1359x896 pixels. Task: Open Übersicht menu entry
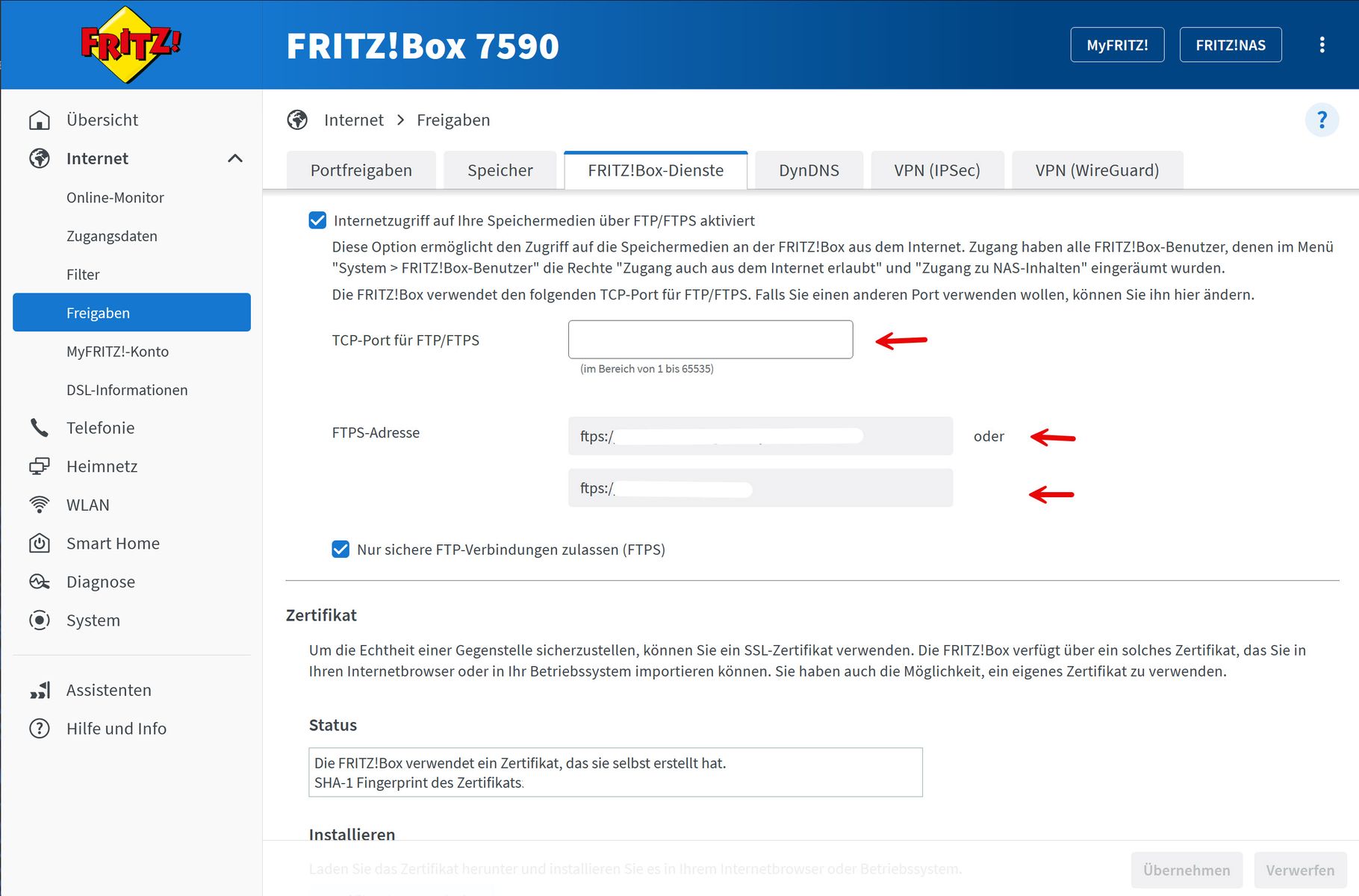pos(102,120)
